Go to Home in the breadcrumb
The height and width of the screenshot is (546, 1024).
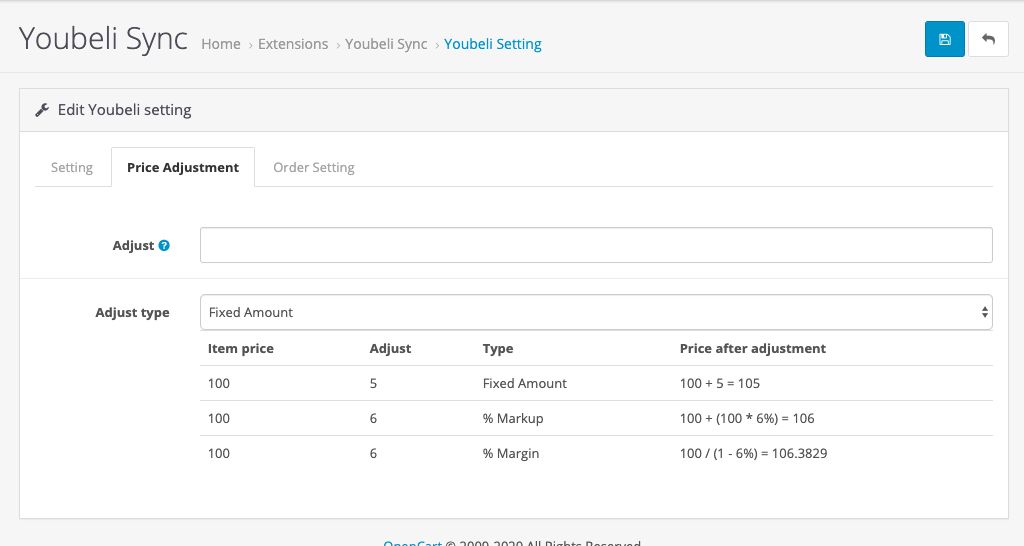click(x=221, y=44)
